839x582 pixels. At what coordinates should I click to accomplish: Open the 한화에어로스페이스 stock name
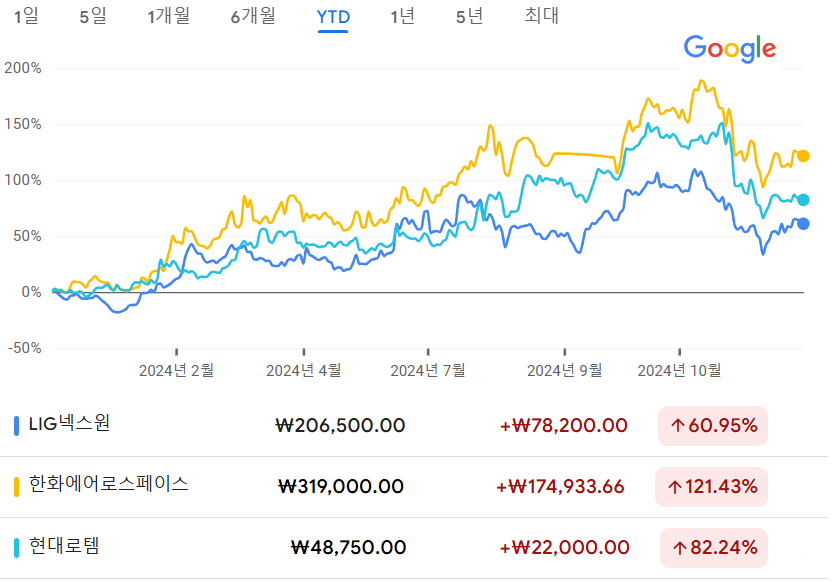tap(109, 484)
